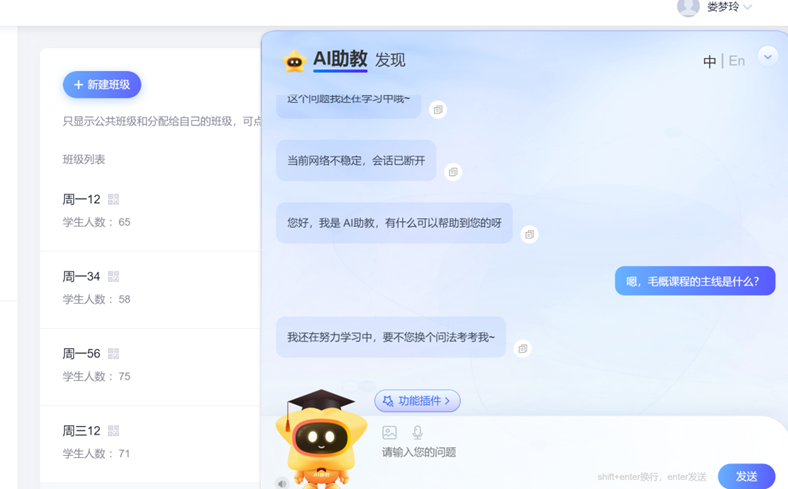Screen dimensions: 788x489
Task: Mute the assistant using the speaker icon
Action: (x=282, y=483)
